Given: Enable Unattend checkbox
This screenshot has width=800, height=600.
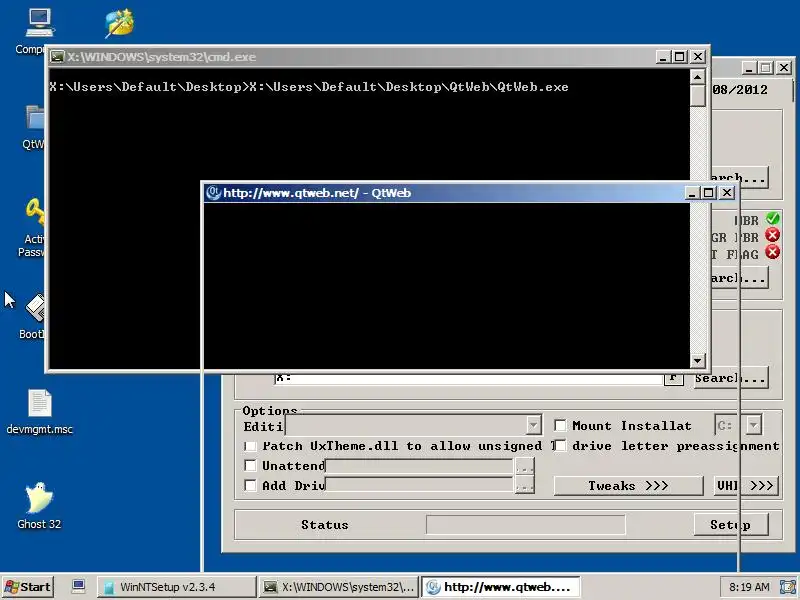Looking at the screenshot, I should pos(250,465).
